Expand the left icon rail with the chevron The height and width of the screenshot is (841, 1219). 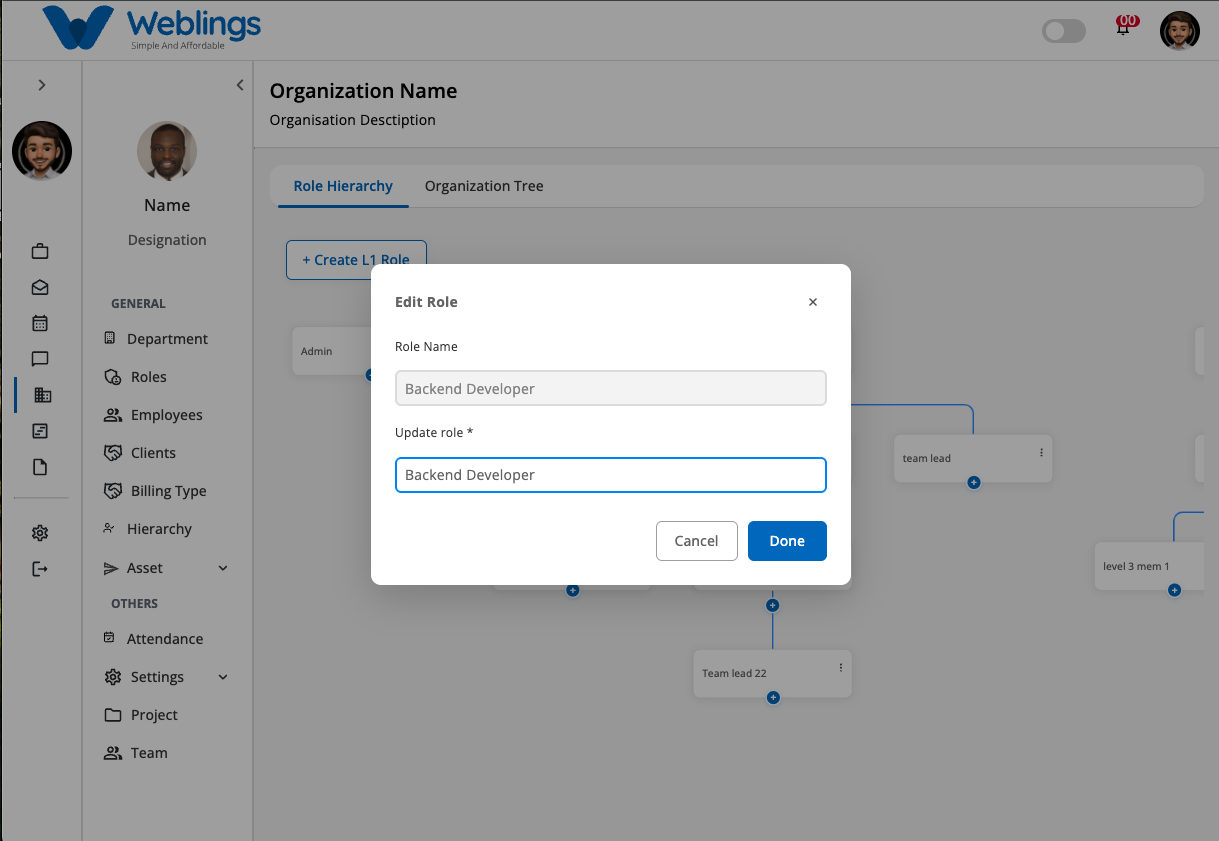coord(41,85)
